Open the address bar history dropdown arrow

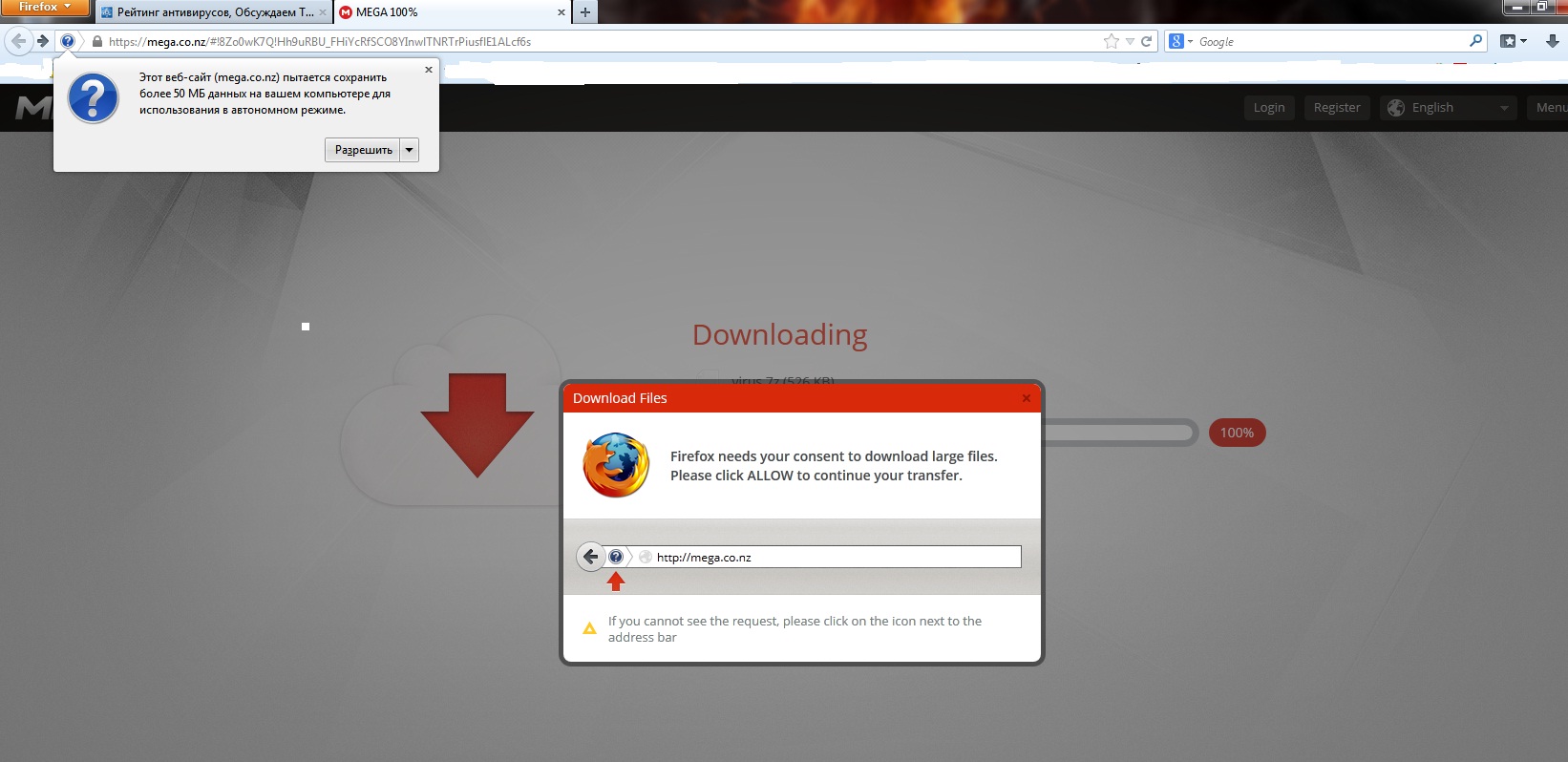1131,41
